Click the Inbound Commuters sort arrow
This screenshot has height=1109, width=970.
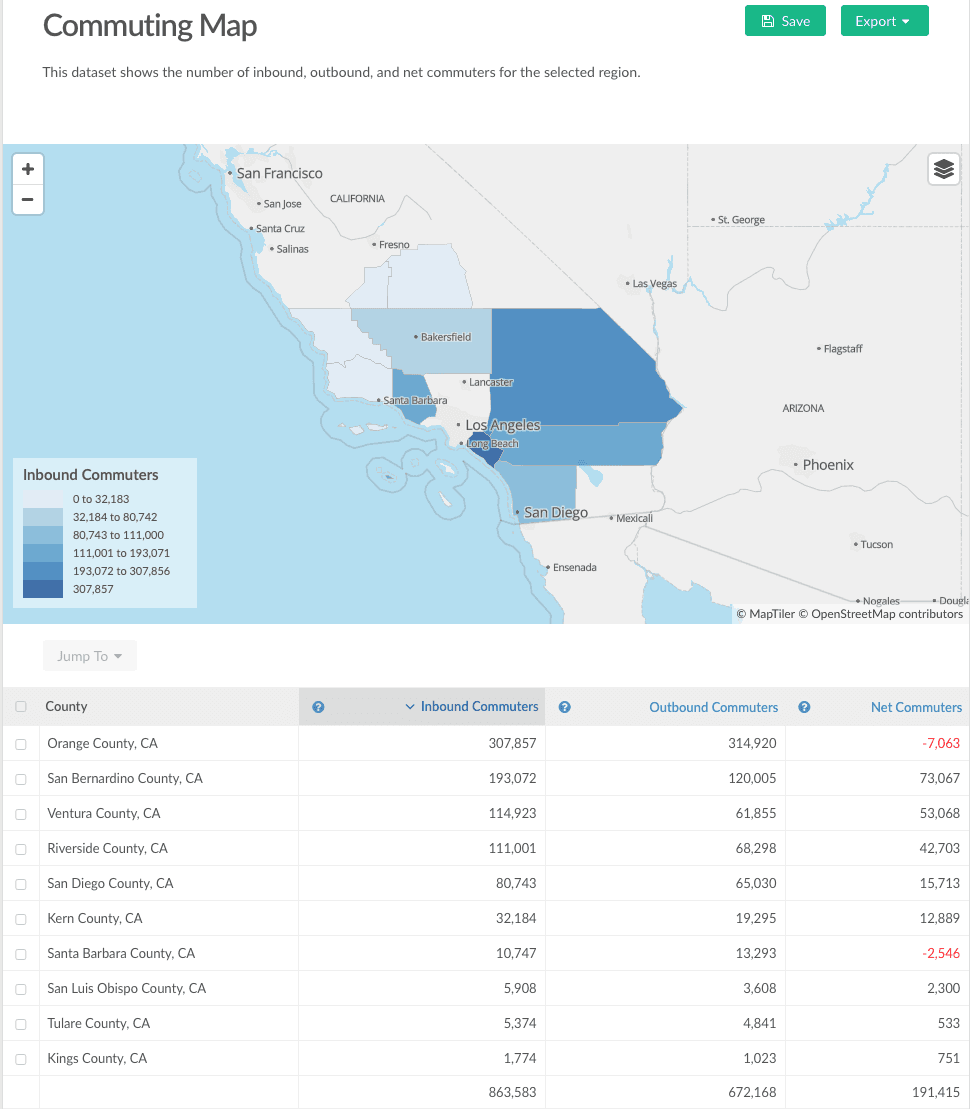point(409,707)
